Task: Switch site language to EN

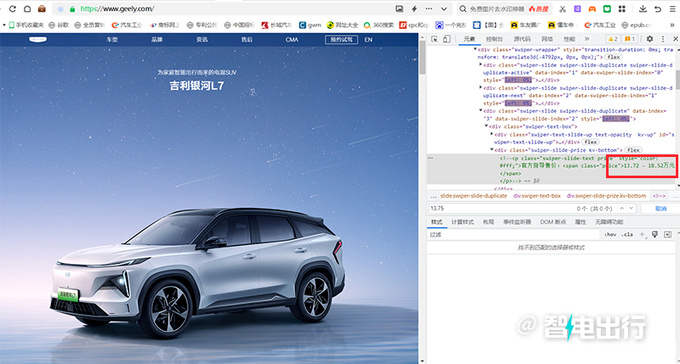Action: pos(368,39)
